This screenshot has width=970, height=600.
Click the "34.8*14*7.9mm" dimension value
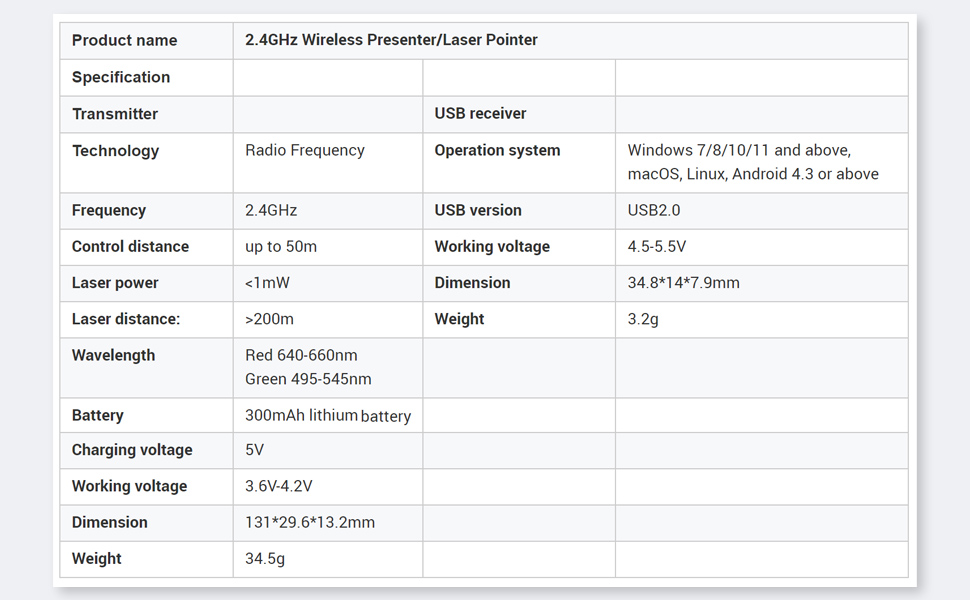pyautogui.click(x=684, y=283)
